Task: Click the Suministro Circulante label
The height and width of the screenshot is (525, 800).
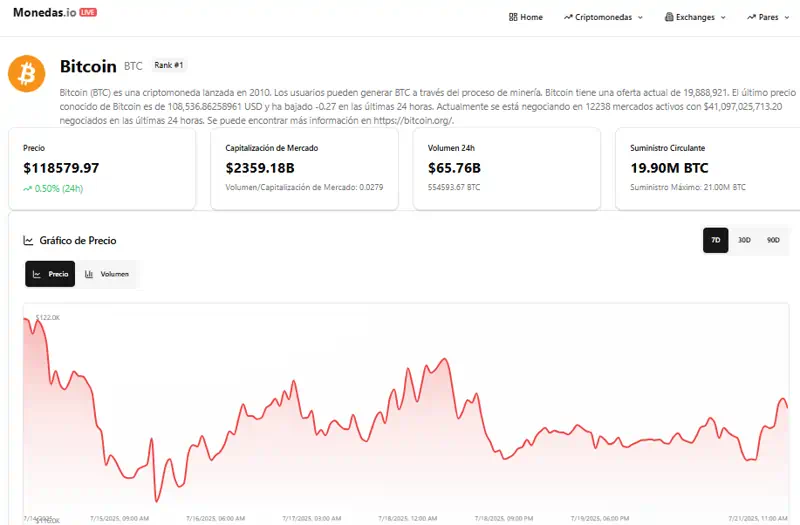Action: (667, 148)
